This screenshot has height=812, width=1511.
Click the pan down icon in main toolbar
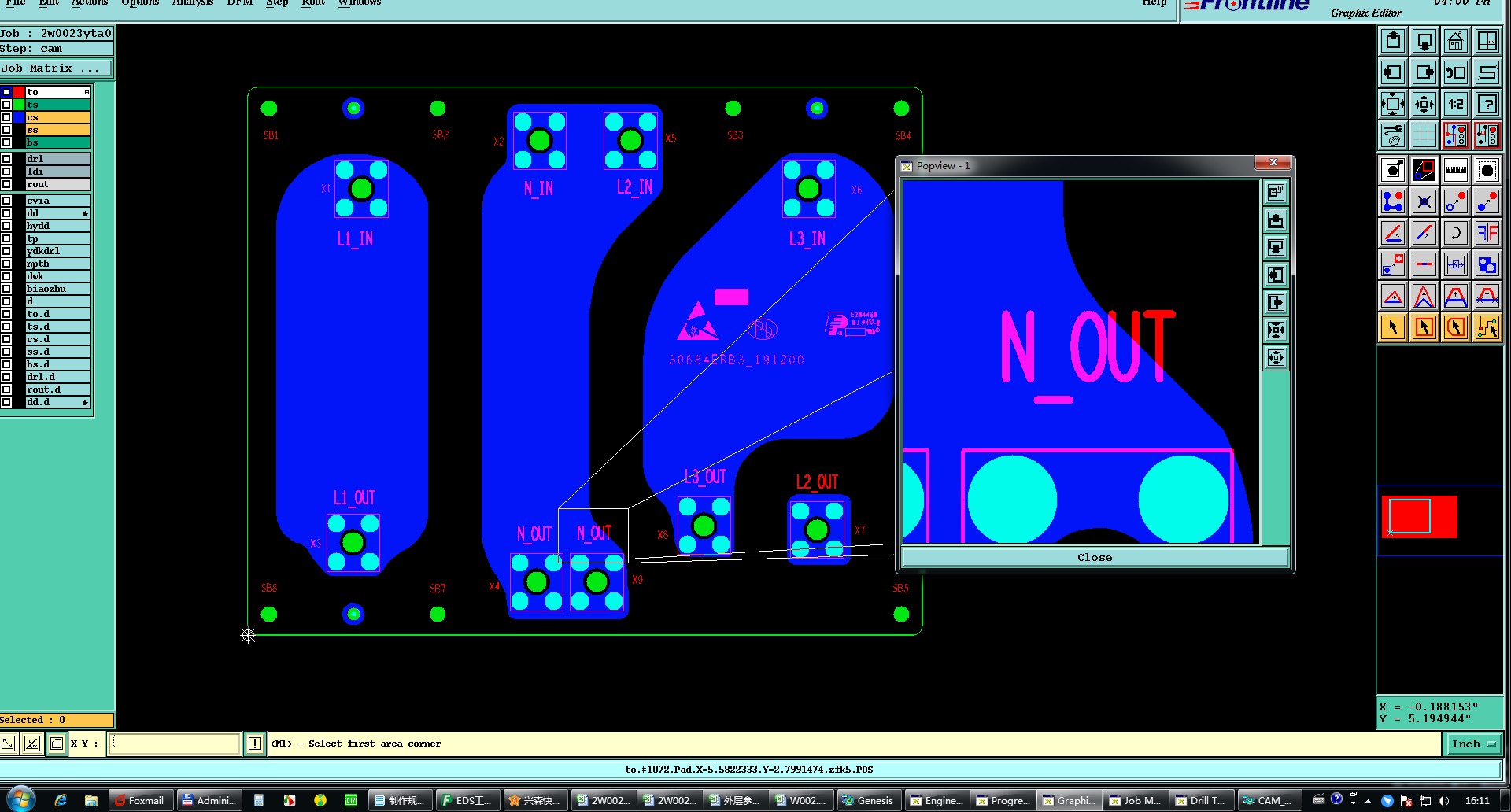click(1424, 41)
